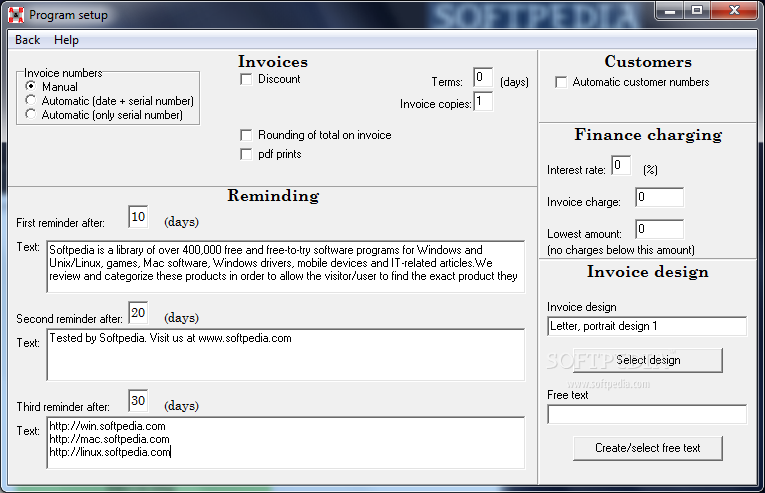Toggle the pdf prints checkbox

point(246,154)
